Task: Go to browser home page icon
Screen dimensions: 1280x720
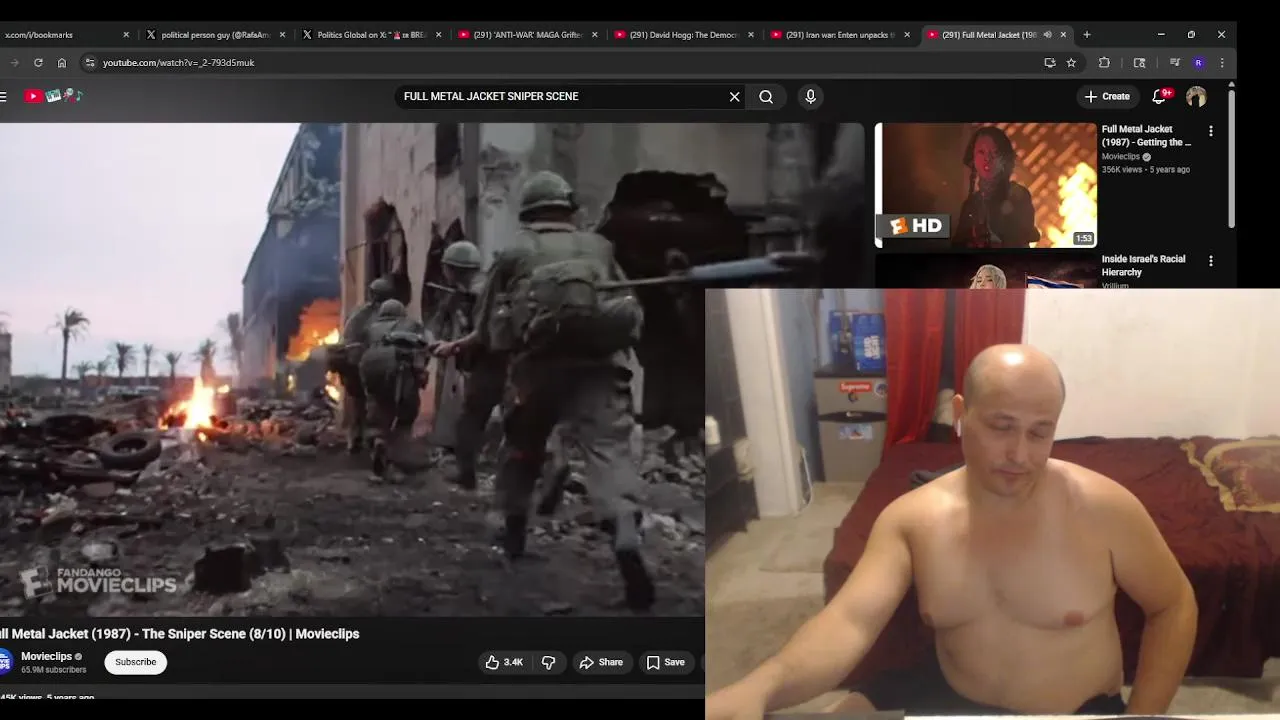Action: 62,62
